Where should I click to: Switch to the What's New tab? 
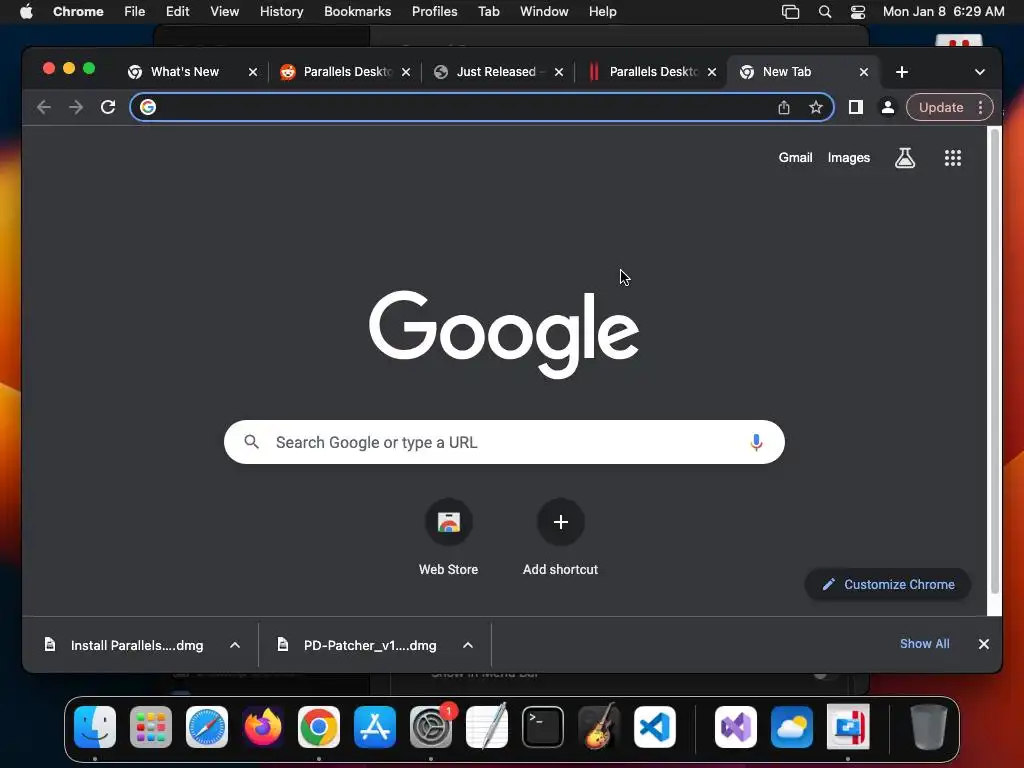point(185,72)
